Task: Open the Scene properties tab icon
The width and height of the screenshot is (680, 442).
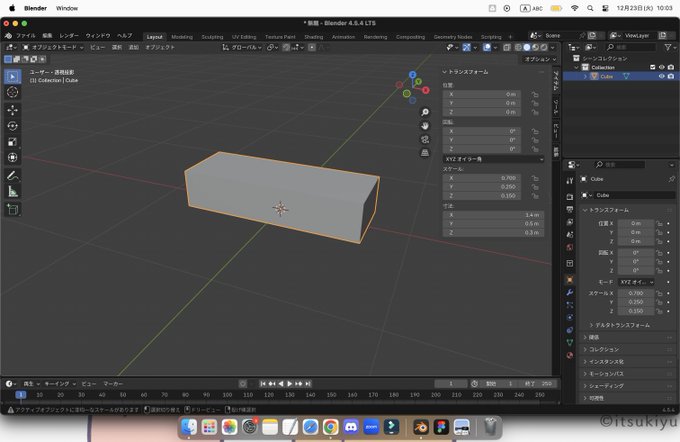Action: [x=570, y=235]
